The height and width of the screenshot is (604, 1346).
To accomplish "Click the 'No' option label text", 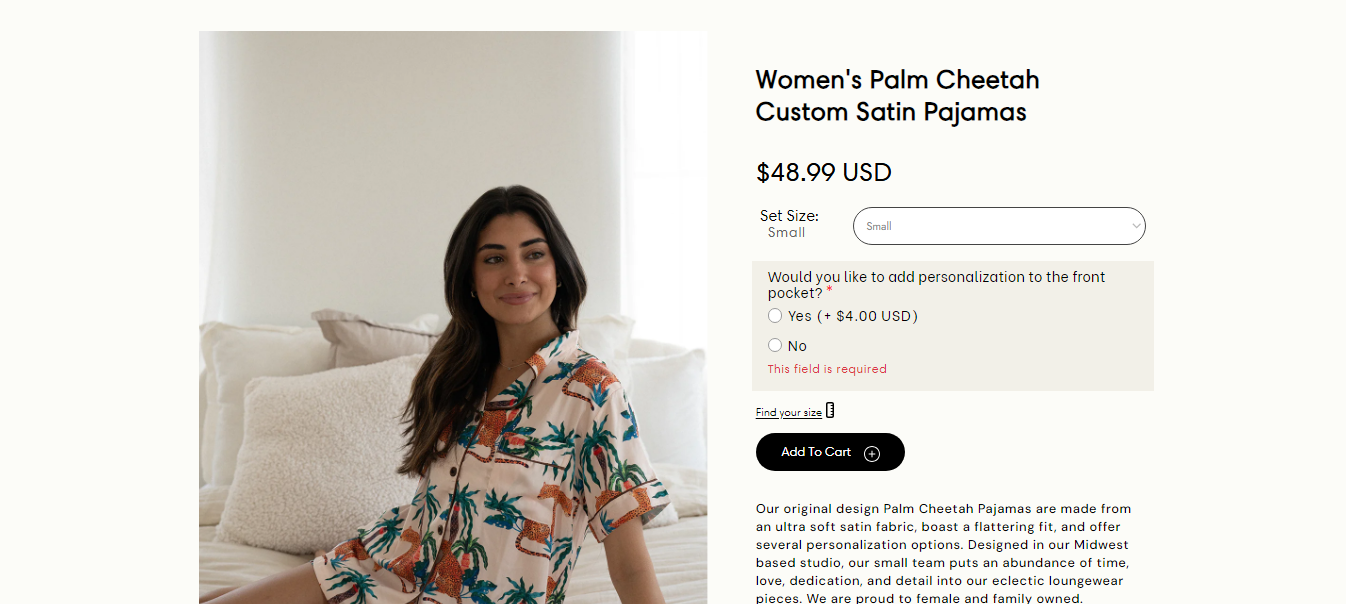I will pyautogui.click(x=797, y=346).
